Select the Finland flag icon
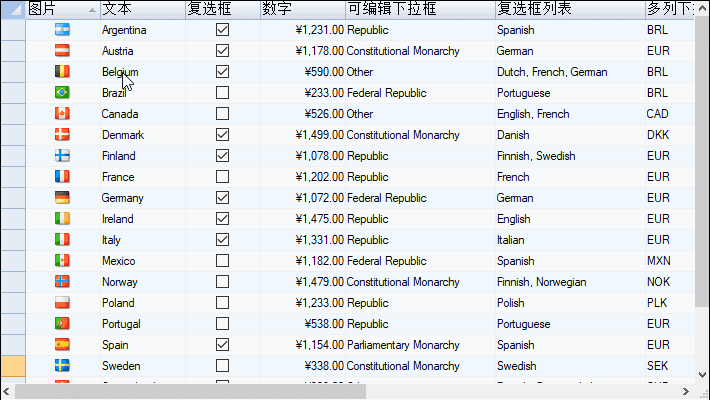Screen dimensions: 710x400 pyautogui.click(x=62, y=156)
